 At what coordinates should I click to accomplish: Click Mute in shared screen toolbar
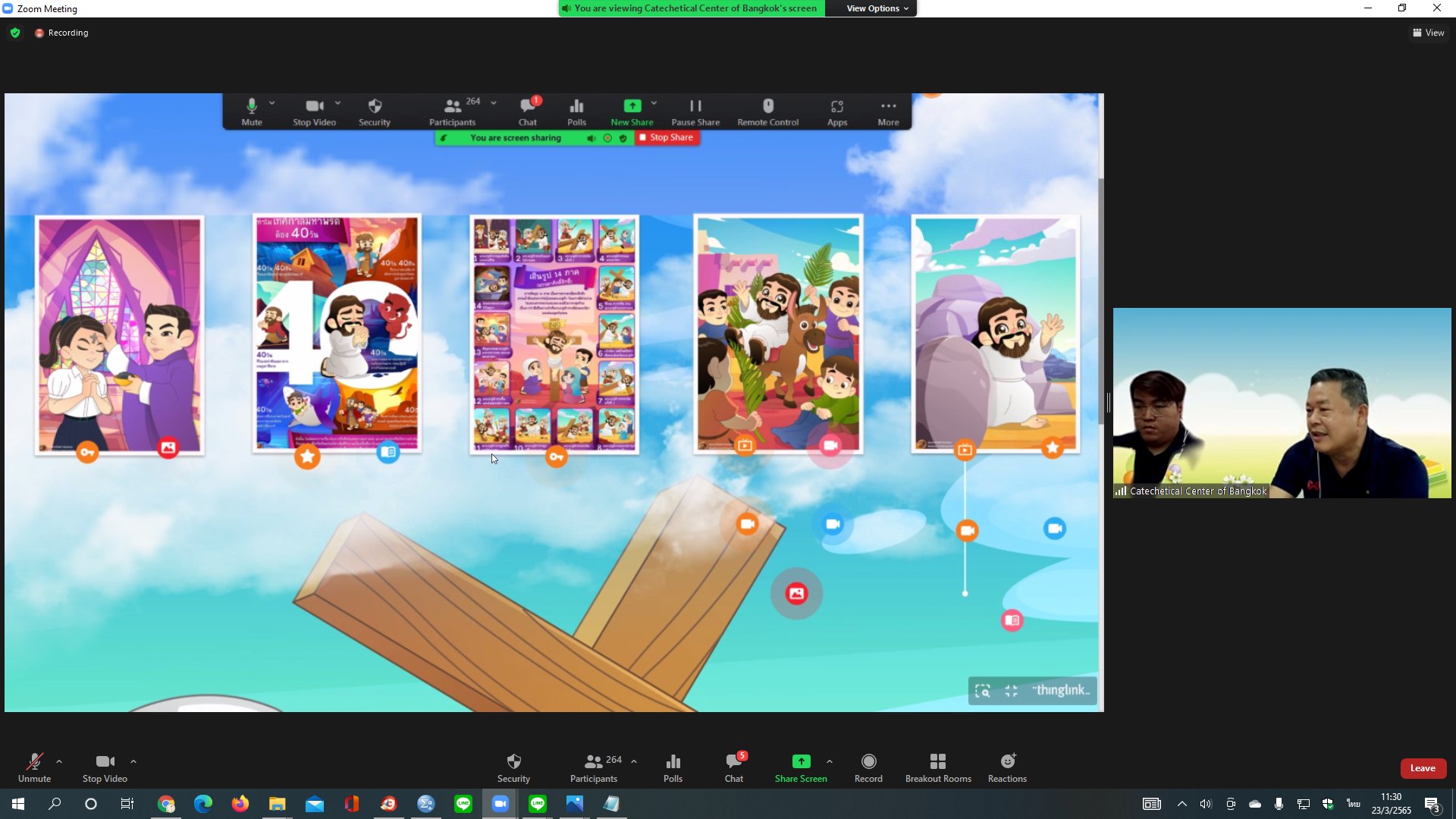point(252,111)
